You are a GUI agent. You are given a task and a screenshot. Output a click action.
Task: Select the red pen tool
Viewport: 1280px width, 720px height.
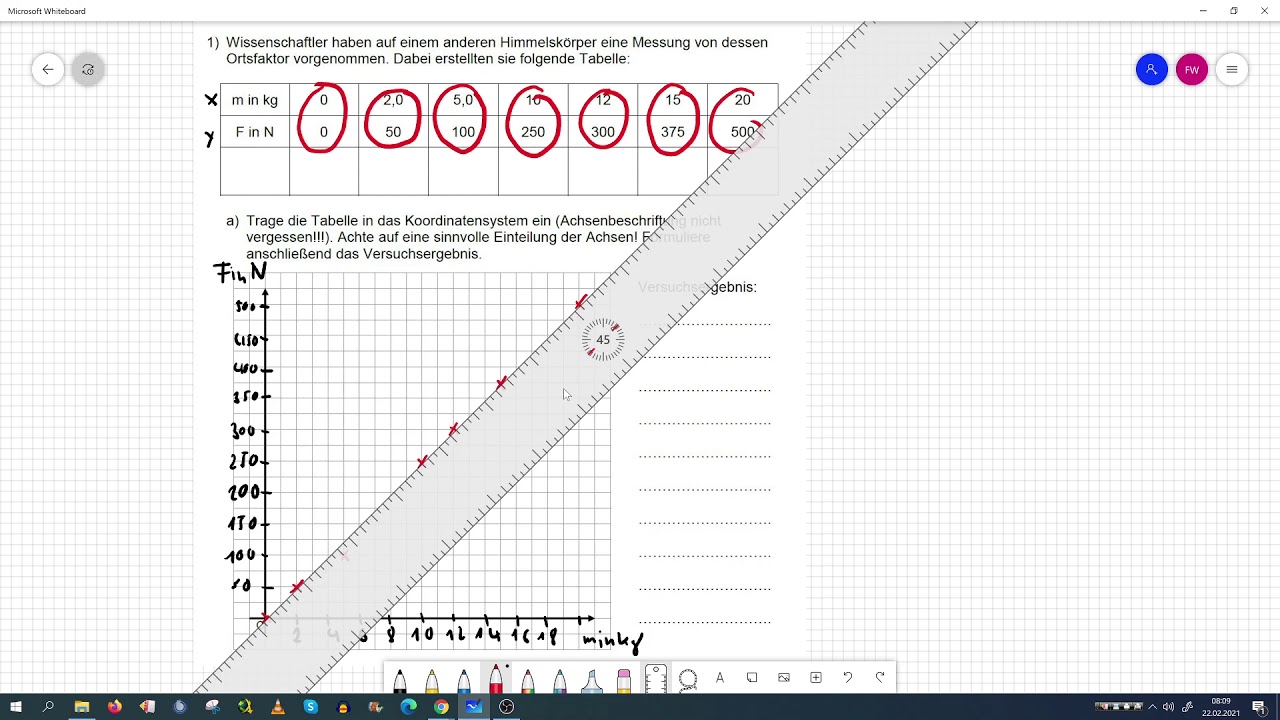(496, 679)
